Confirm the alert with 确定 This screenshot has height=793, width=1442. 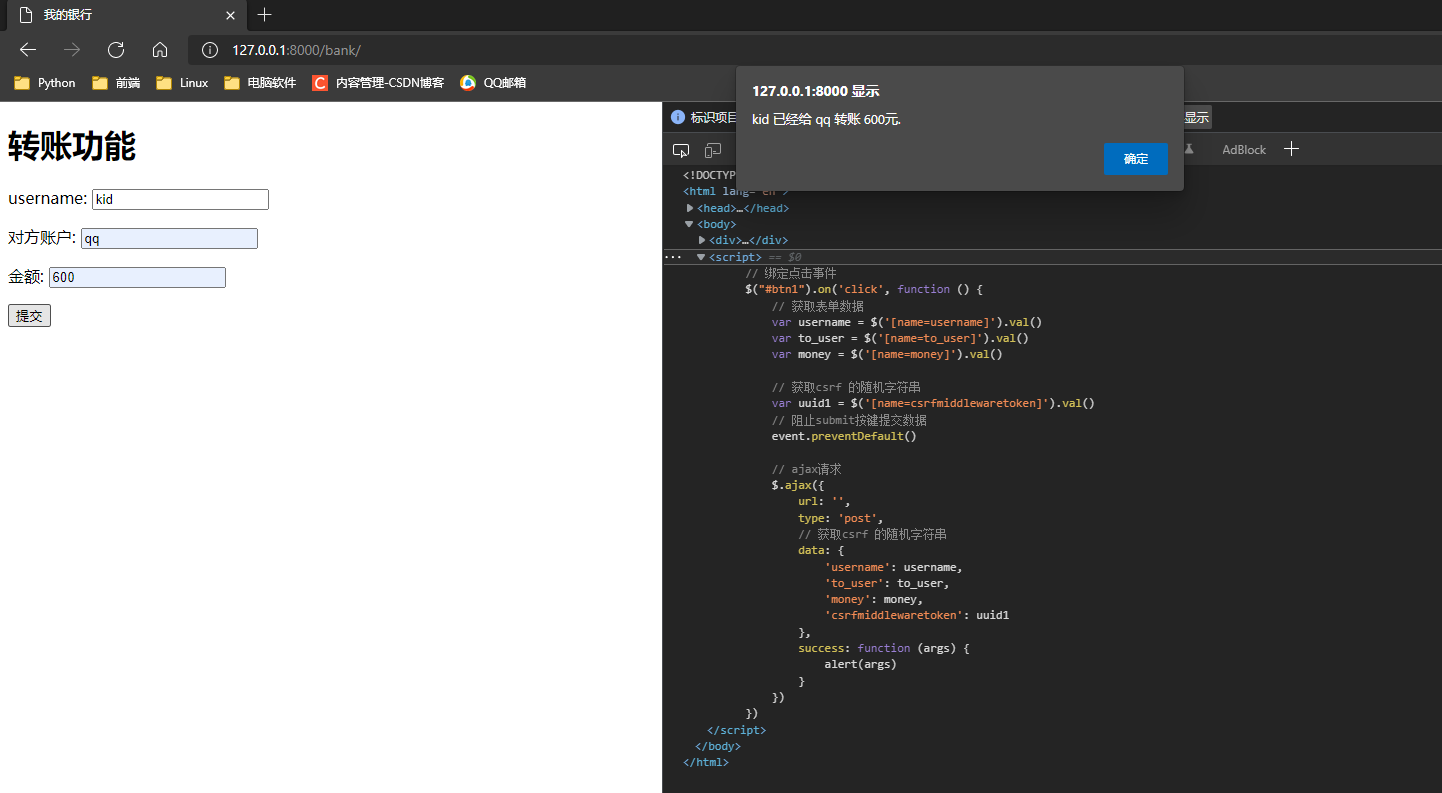1135,159
